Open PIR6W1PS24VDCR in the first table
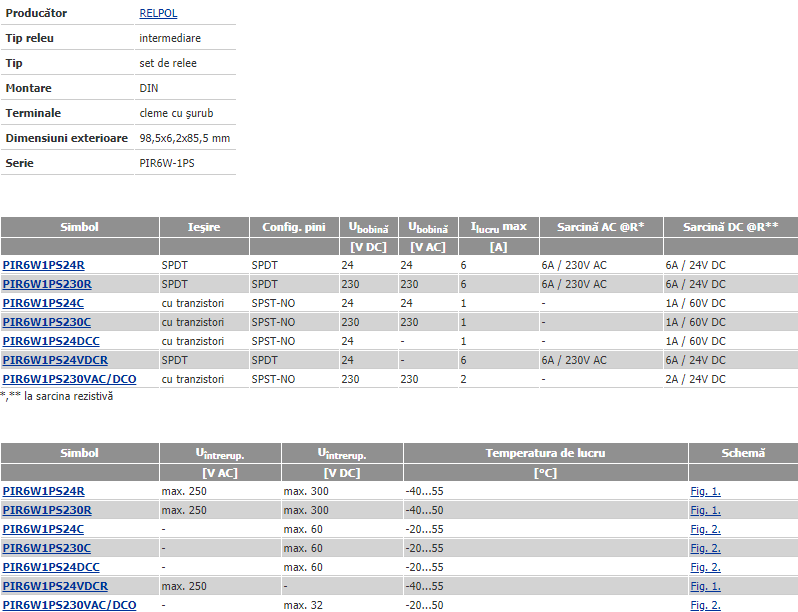Viewport: 798px width, 612px height. [x=55, y=360]
